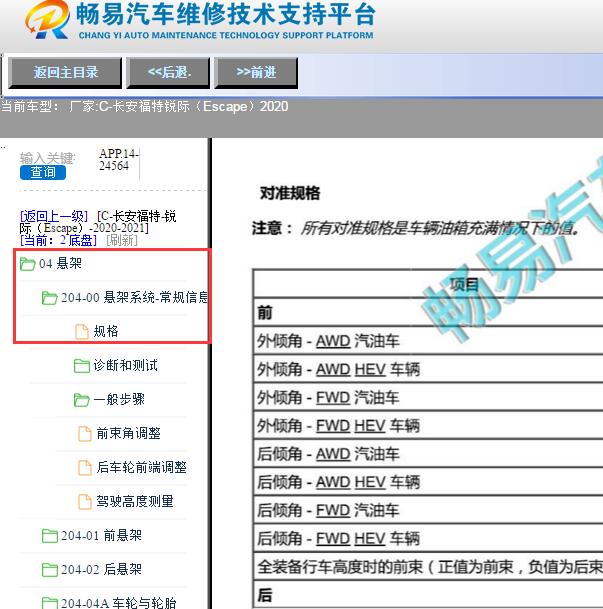This screenshot has height=609, width=603.
Task: Click the >>前进 forward button
Action: (256, 73)
